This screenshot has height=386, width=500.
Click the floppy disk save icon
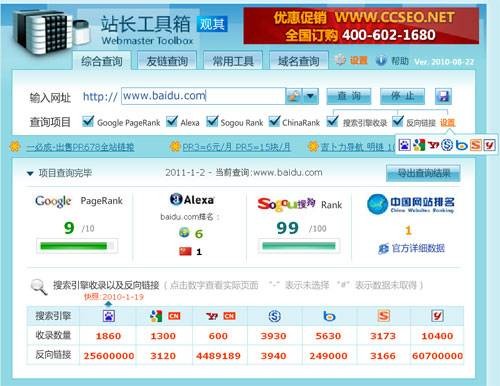[x=443, y=97]
